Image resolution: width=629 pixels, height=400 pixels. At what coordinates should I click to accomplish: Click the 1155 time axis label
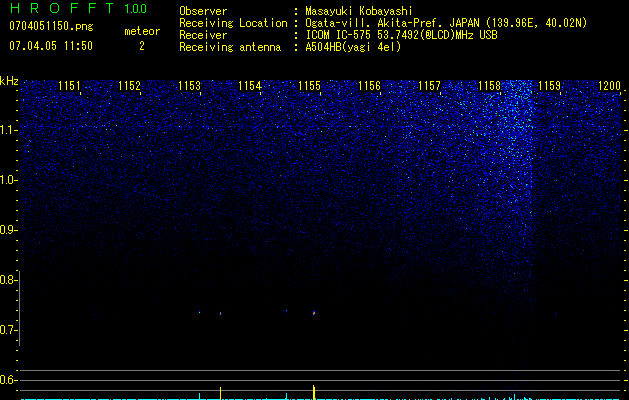pyautogui.click(x=310, y=86)
